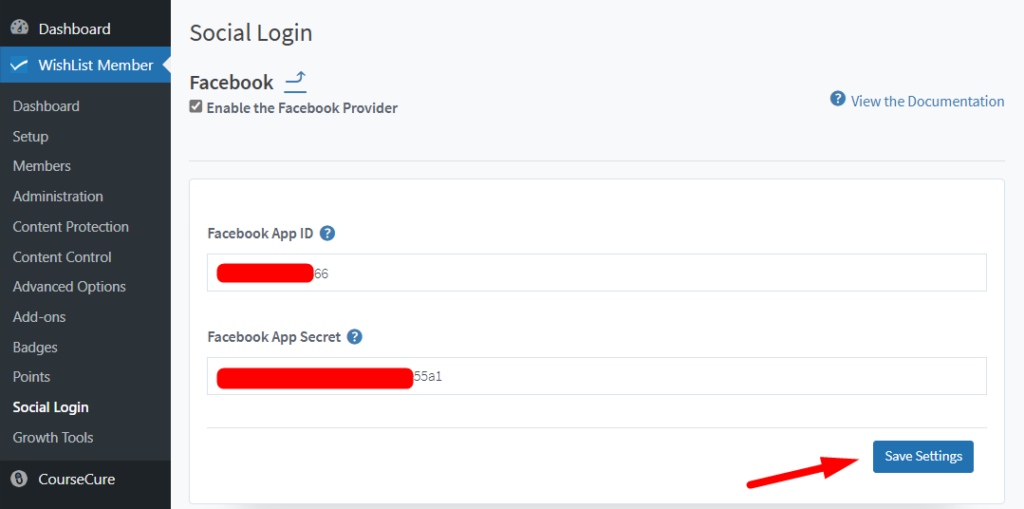The image size is (1024, 509).
Task: Open Growth Tools submenu item
Action: [x=53, y=437]
